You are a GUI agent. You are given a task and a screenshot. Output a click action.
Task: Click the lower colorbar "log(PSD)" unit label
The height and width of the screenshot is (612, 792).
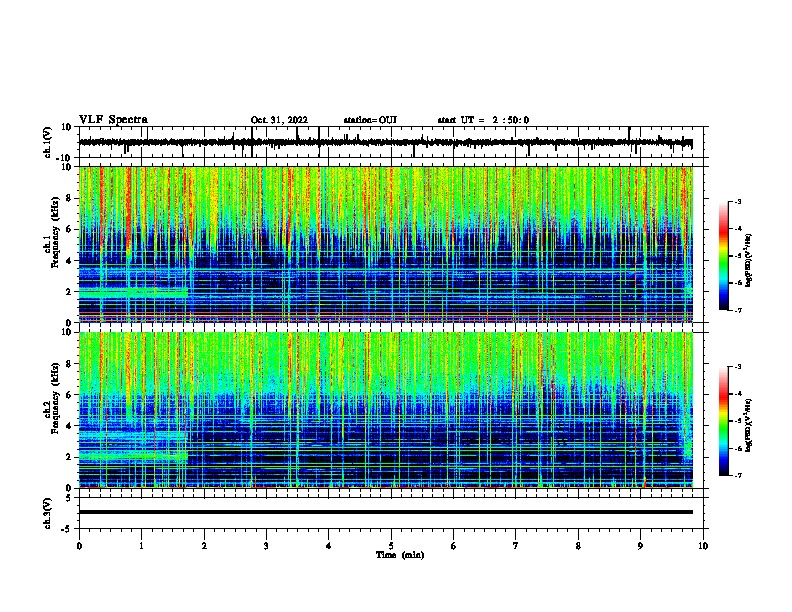click(x=748, y=425)
